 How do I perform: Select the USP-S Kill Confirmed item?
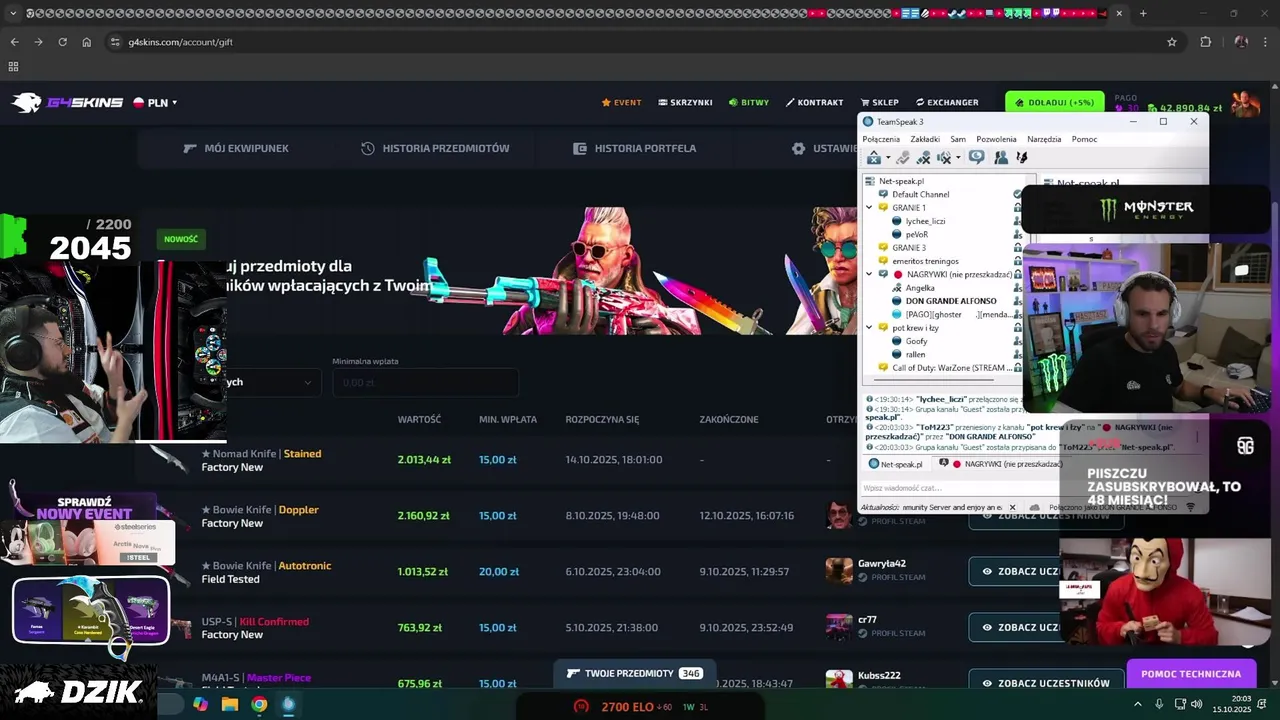pos(254,628)
